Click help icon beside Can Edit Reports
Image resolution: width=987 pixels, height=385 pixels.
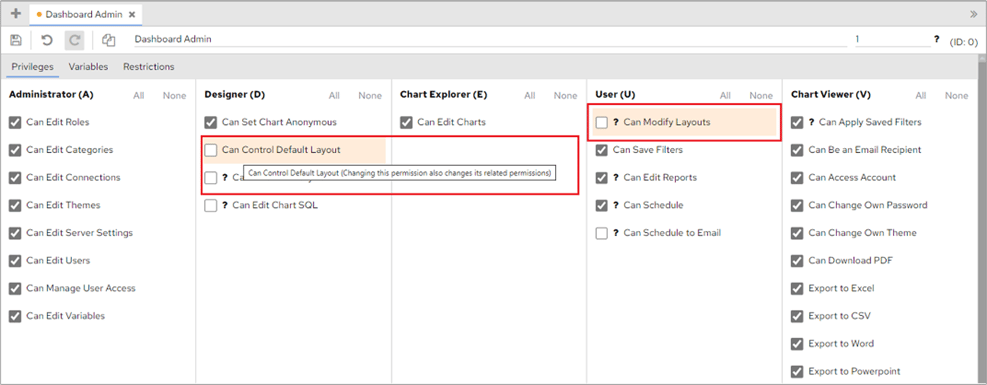[x=616, y=178]
